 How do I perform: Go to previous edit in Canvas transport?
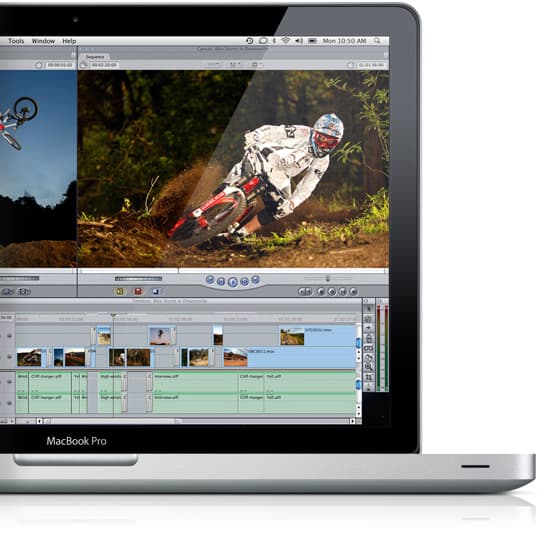(x=210, y=280)
